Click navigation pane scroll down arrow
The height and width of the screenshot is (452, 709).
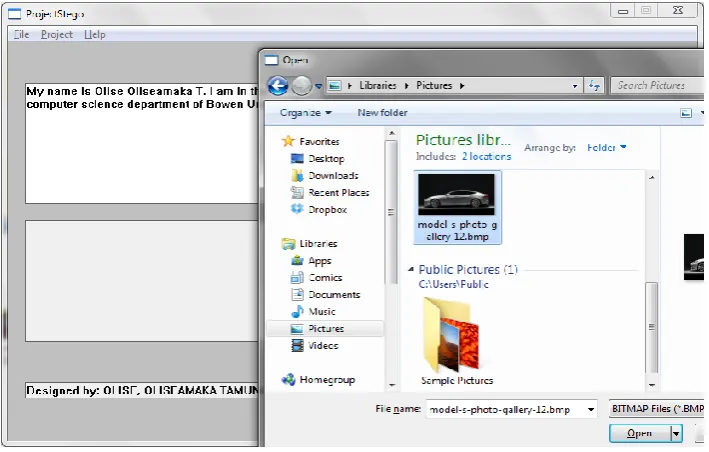(392, 386)
